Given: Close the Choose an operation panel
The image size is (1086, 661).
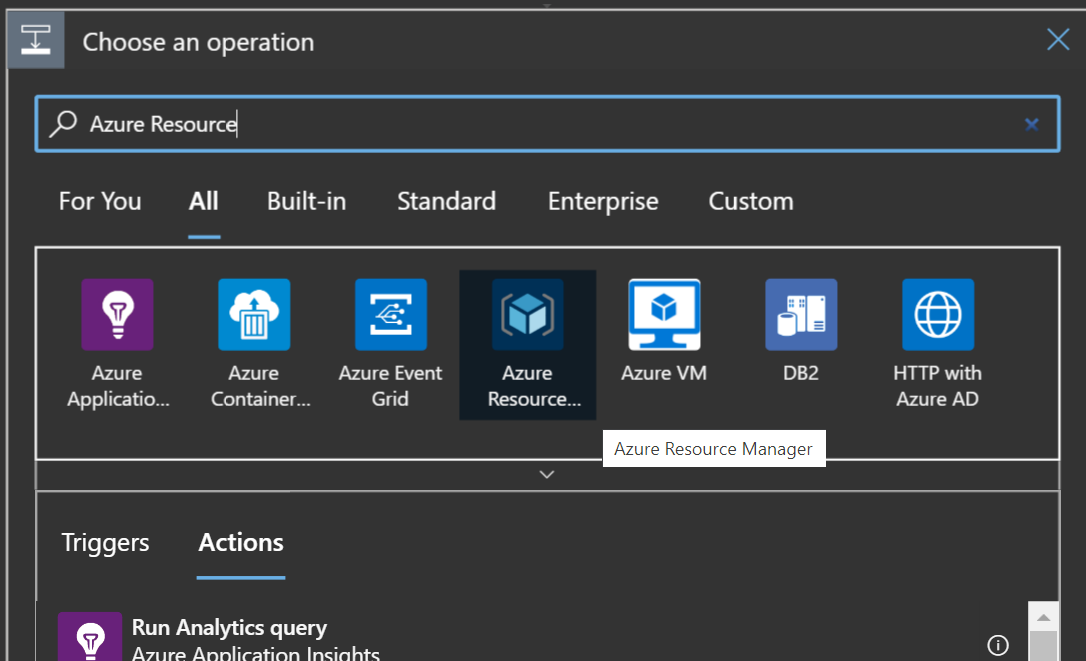Looking at the screenshot, I should point(1057,40).
